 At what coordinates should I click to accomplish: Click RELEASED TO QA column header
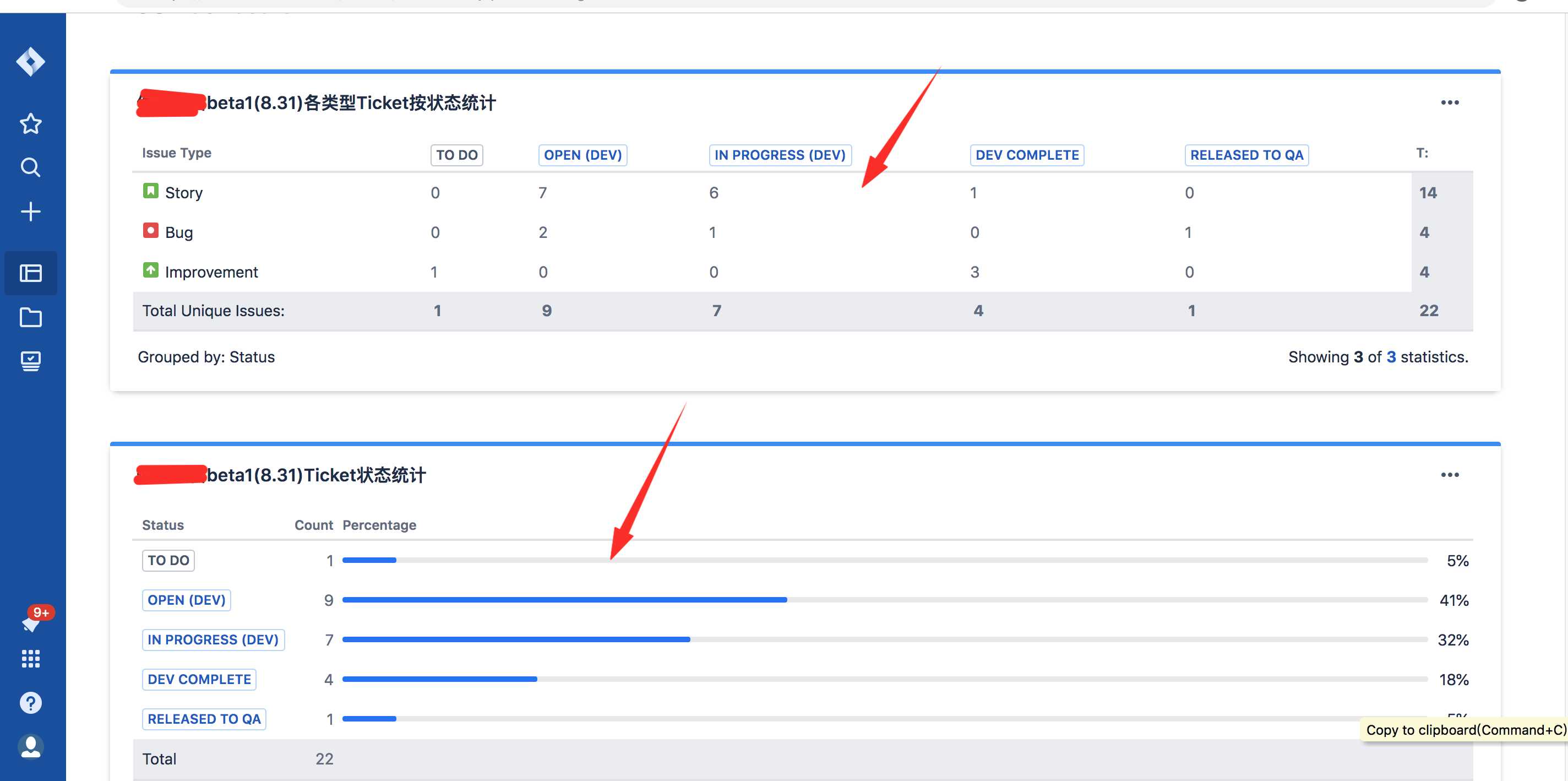(1246, 155)
